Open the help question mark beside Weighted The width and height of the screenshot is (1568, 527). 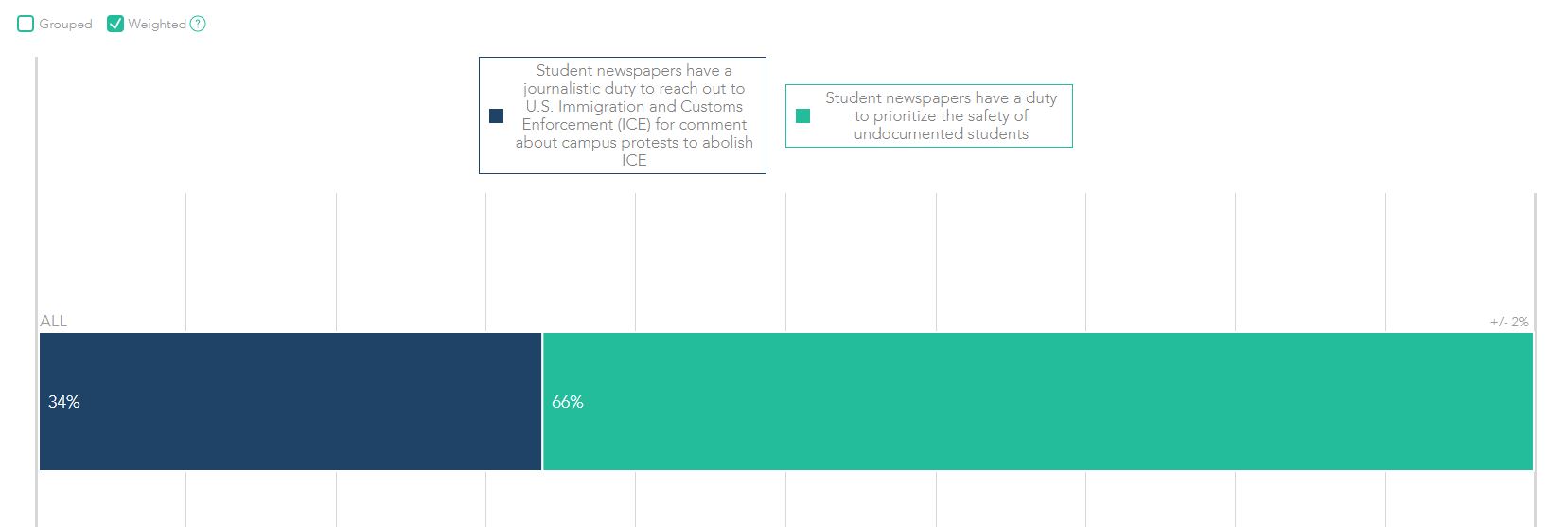pyautogui.click(x=198, y=24)
